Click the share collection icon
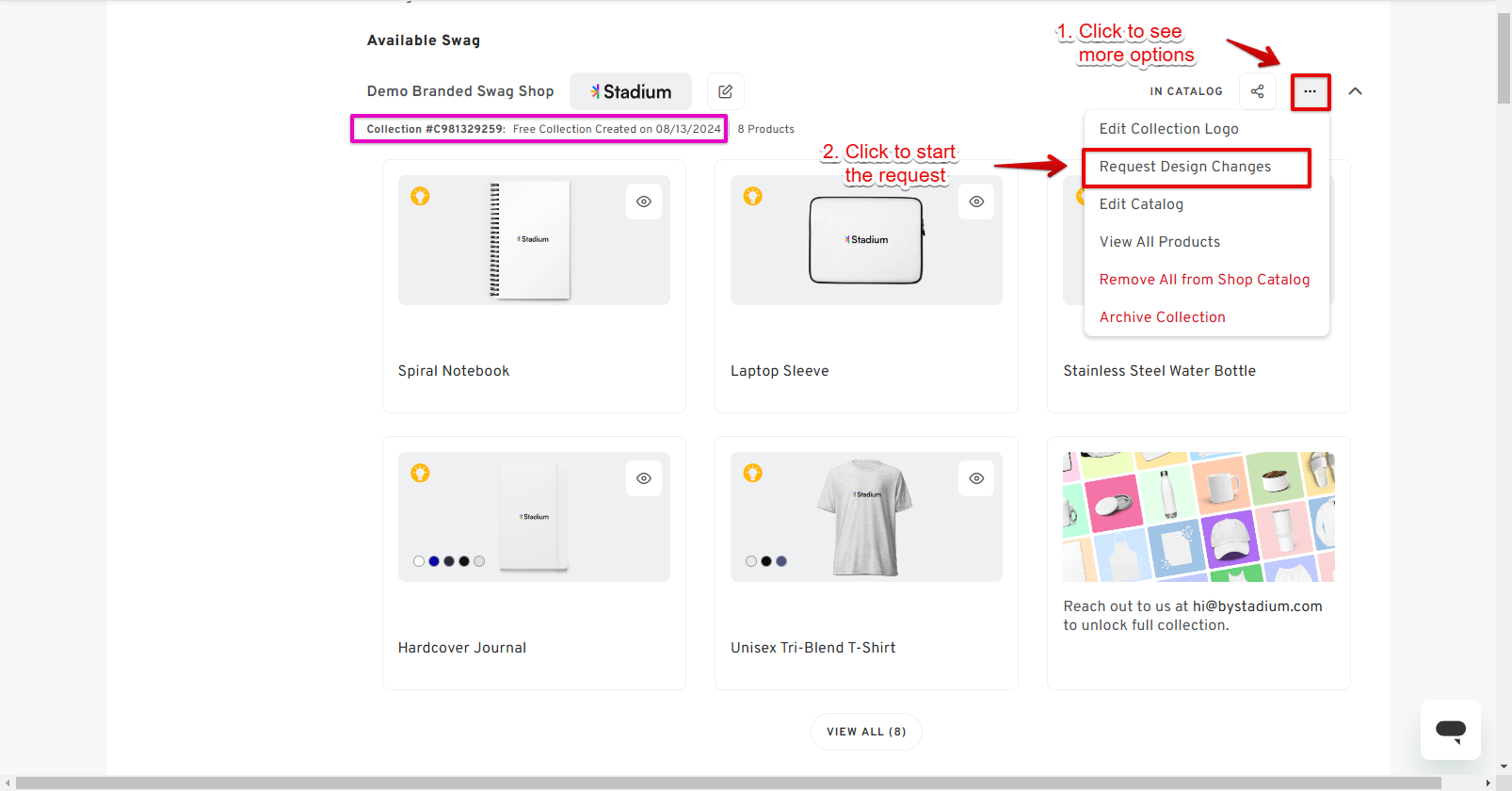The width and height of the screenshot is (1512, 791). click(x=1257, y=91)
